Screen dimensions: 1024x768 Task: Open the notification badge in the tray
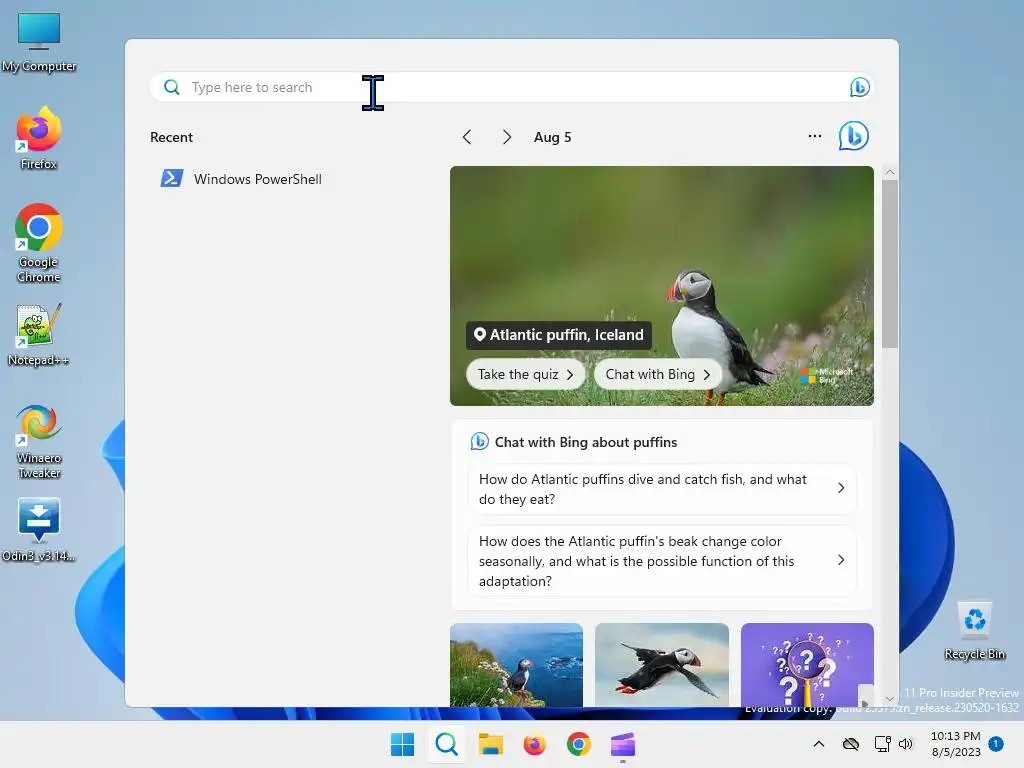coord(996,744)
